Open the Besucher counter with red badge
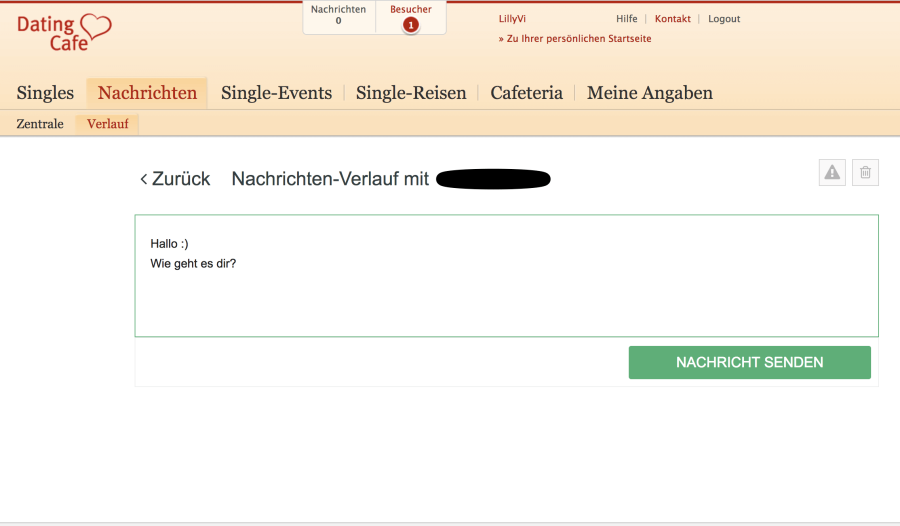The width and height of the screenshot is (900, 526). (410, 18)
